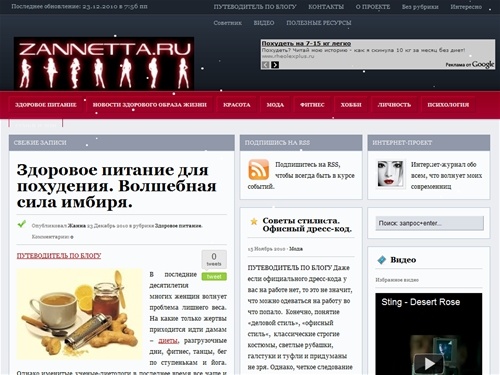Screen dimensions: 500x375
Task: Click the Видео widget heading
Action: 403,260
